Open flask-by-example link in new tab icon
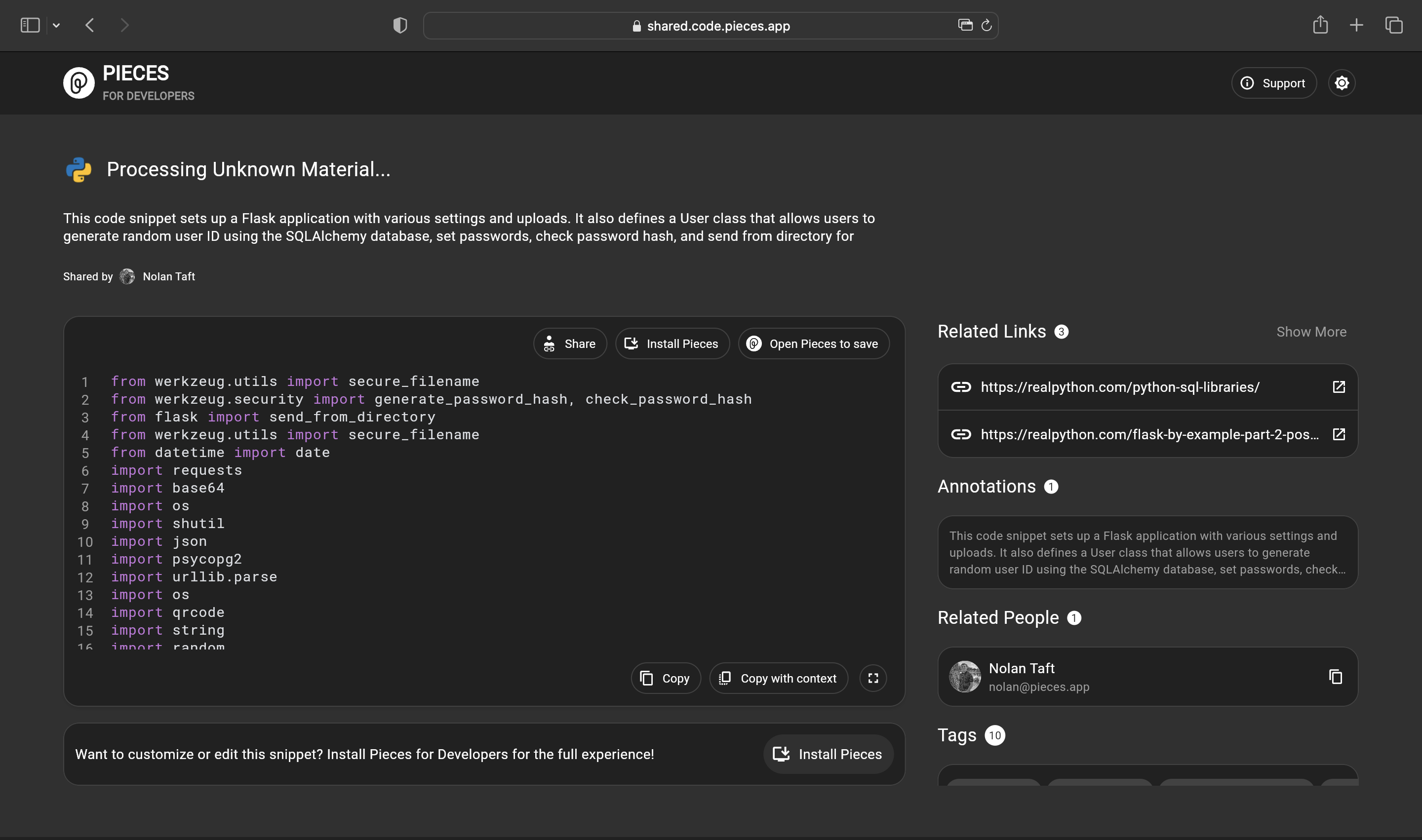 coord(1338,434)
